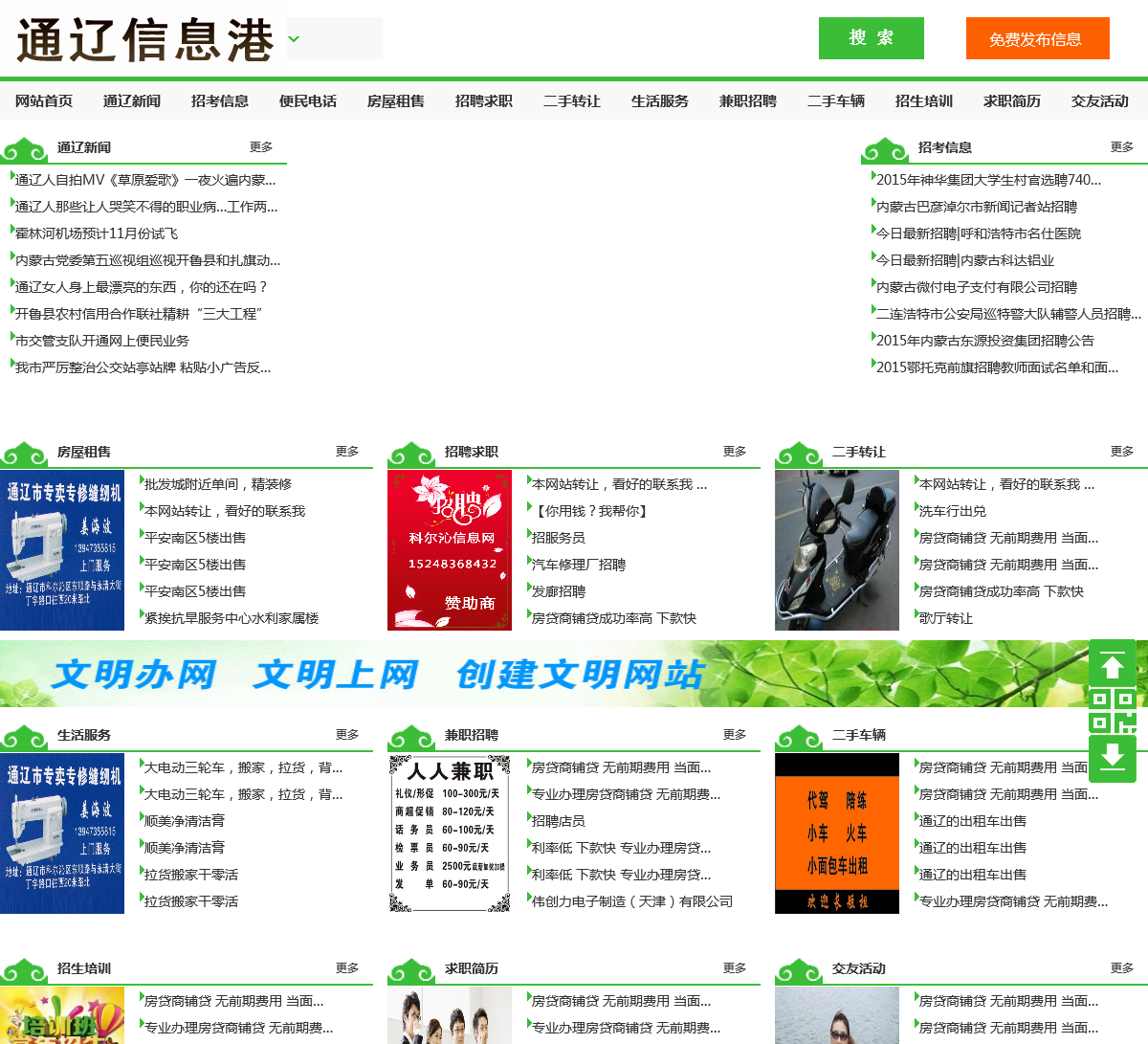
Task: Open listing 洗车行出兑
Action: [x=953, y=511]
